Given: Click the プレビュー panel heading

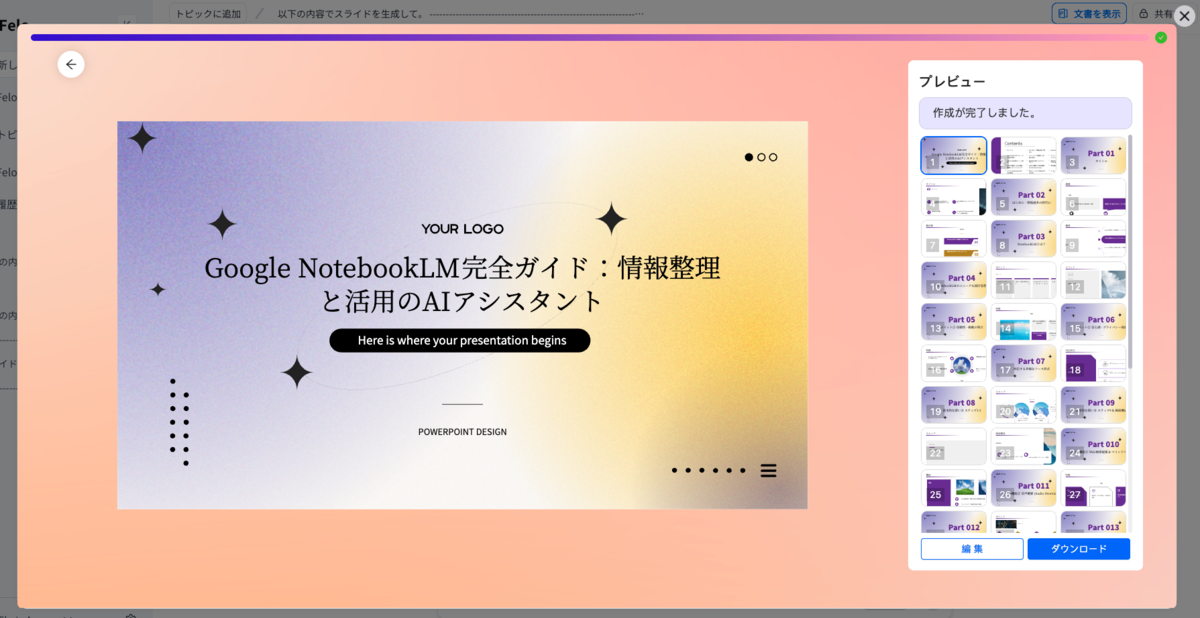Looking at the screenshot, I should coord(952,81).
